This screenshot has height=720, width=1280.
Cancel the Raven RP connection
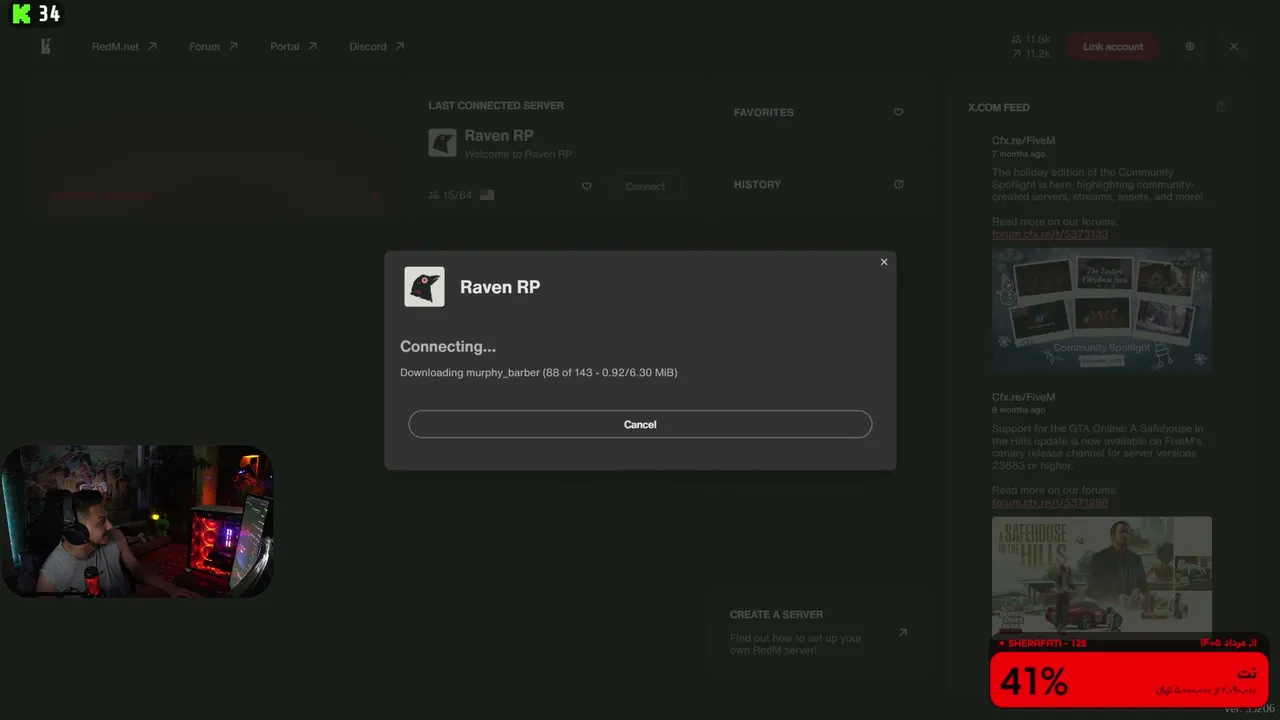click(x=640, y=424)
